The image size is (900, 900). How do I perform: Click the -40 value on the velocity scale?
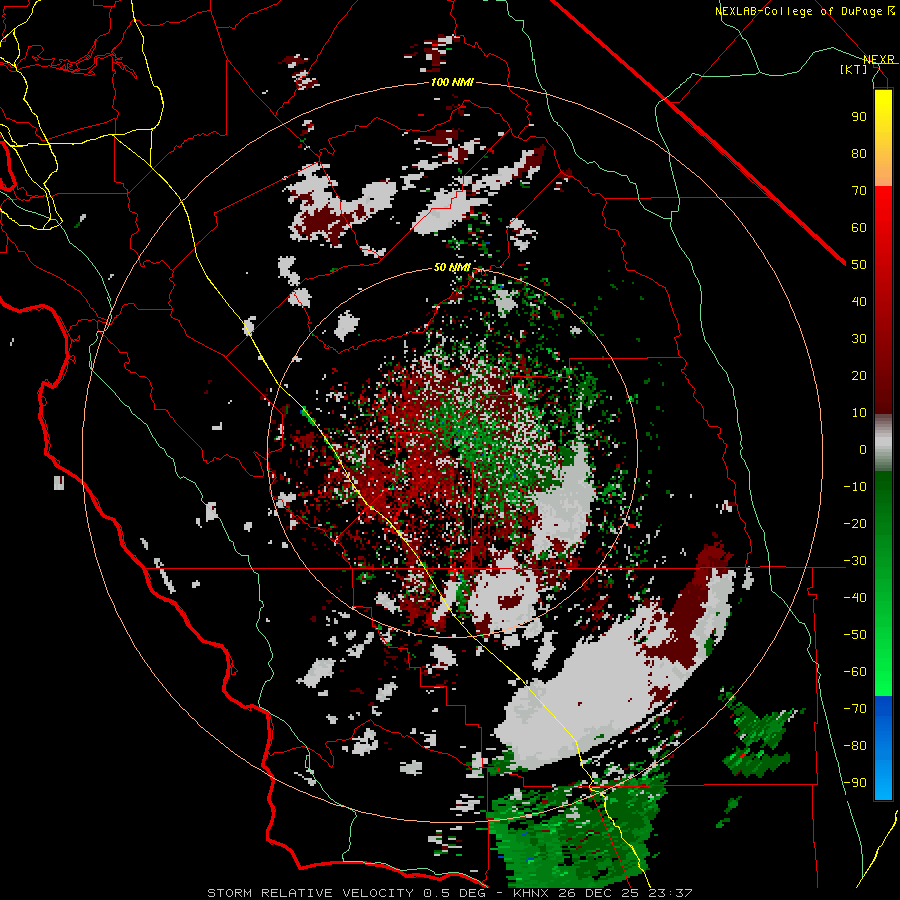click(x=855, y=598)
